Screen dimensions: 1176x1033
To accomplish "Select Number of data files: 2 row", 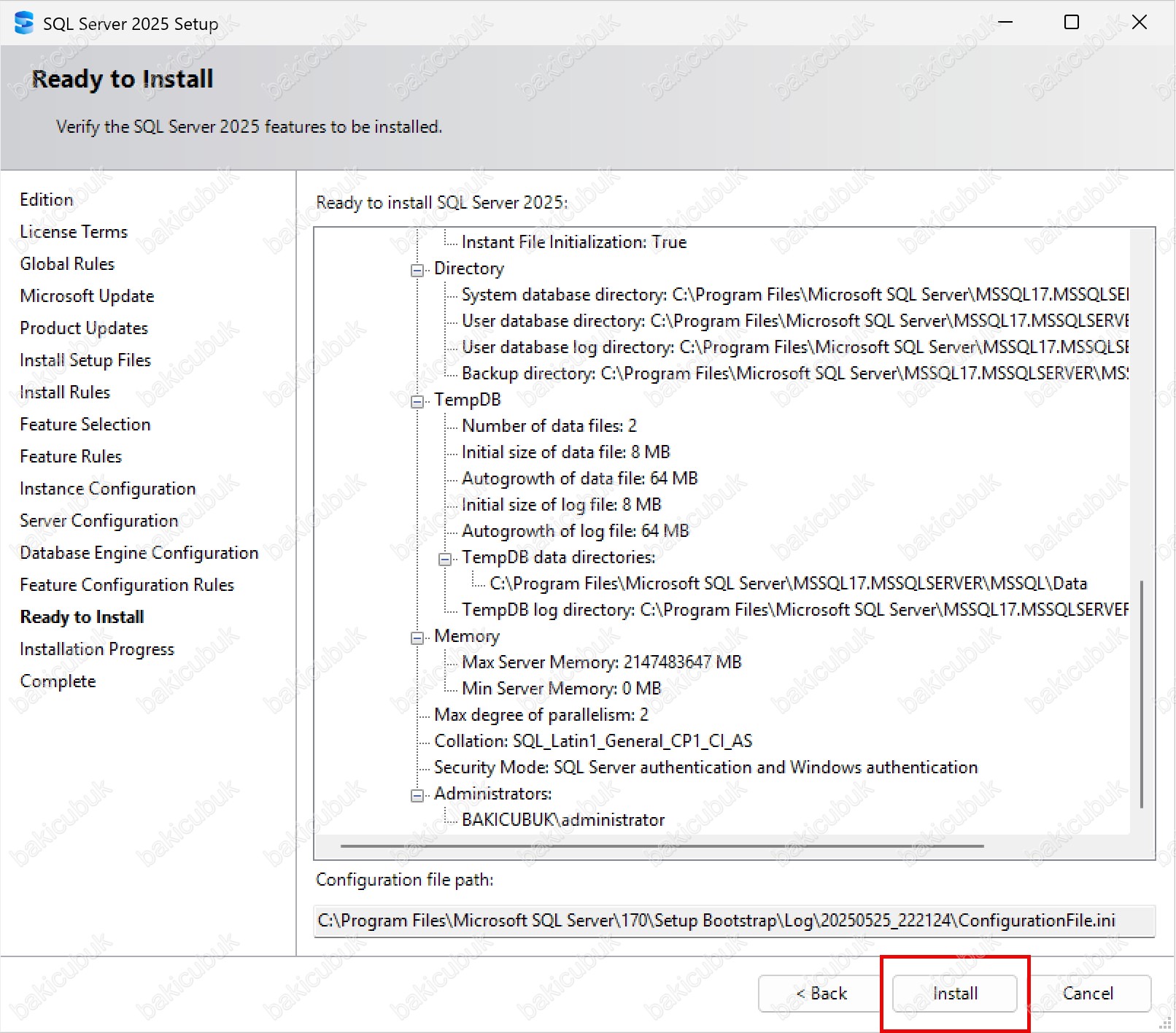I will (x=549, y=425).
